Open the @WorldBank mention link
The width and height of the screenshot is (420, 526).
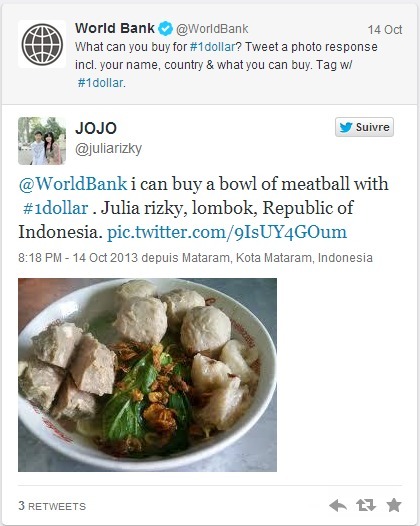click(x=73, y=184)
